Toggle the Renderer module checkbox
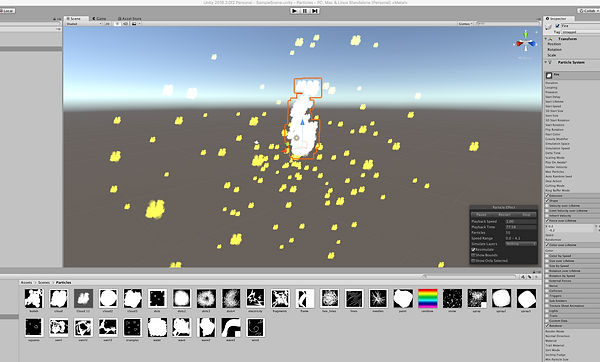 pyautogui.click(x=547, y=326)
